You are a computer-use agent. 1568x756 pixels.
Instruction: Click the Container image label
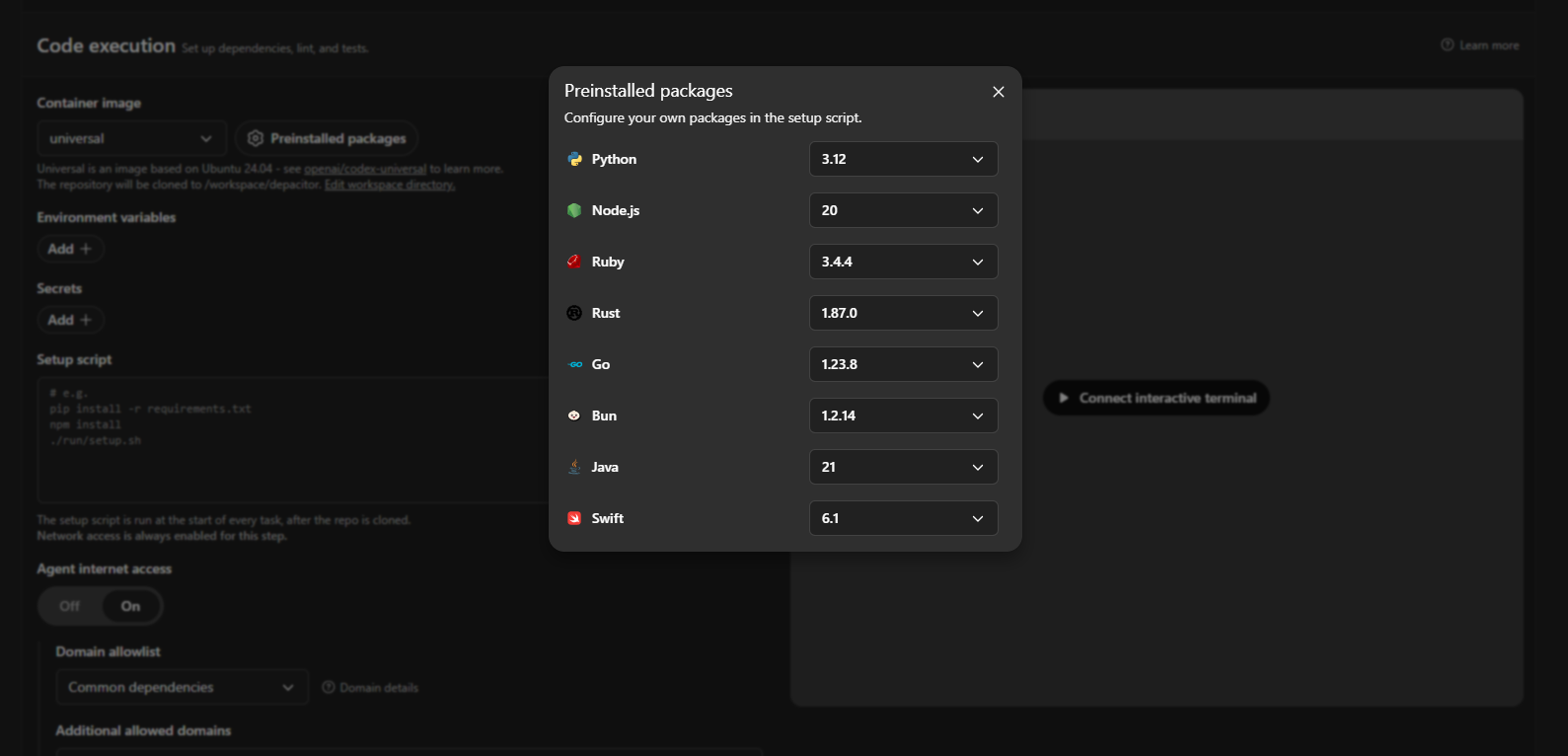[x=89, y=103]
